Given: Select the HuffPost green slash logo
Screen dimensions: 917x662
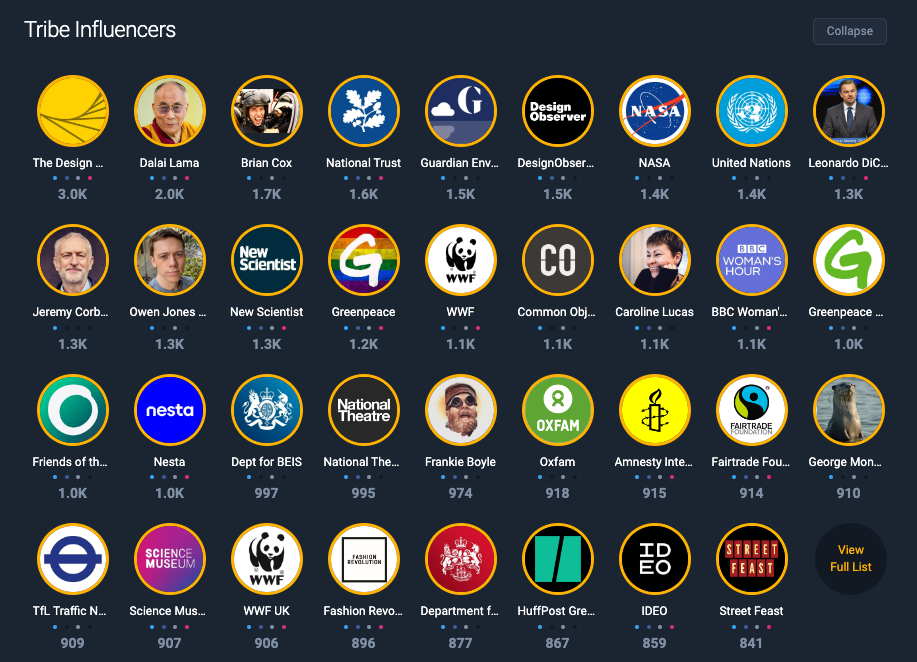Looking at the screenshot, I should [x=557, y=559].
